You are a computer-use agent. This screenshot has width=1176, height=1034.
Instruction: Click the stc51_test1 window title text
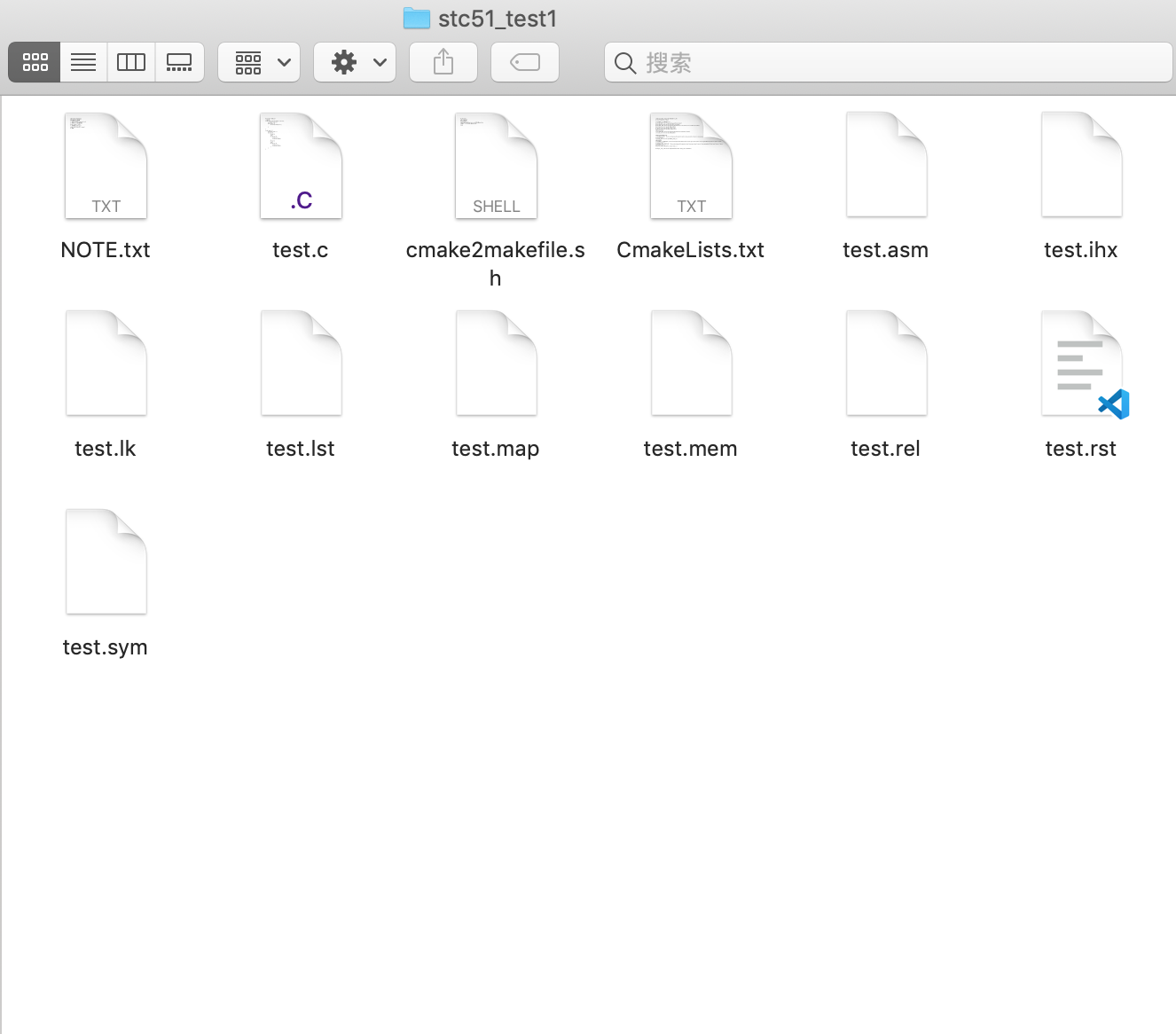pyautogui.click(x=498, y=19)
